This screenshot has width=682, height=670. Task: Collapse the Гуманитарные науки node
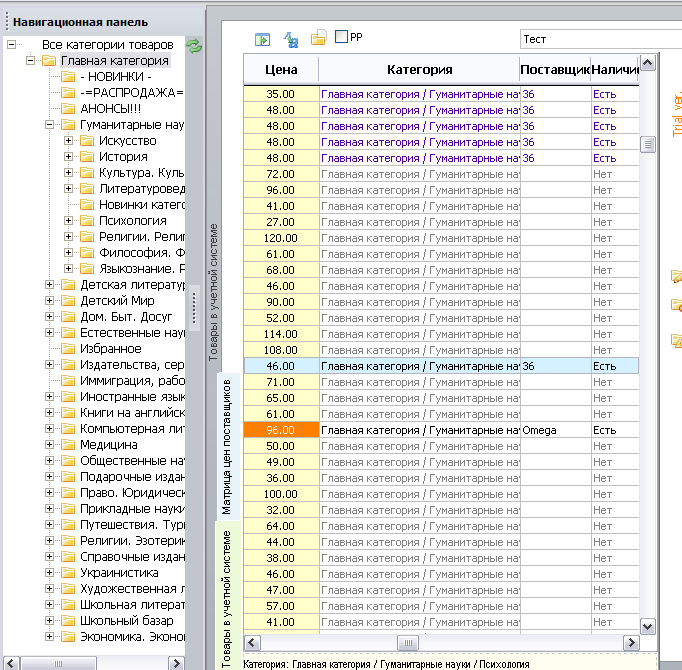point(50,125)
